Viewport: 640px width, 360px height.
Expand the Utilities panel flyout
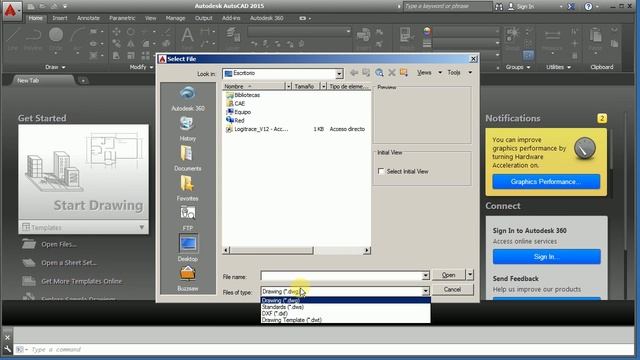pos(558,67)
